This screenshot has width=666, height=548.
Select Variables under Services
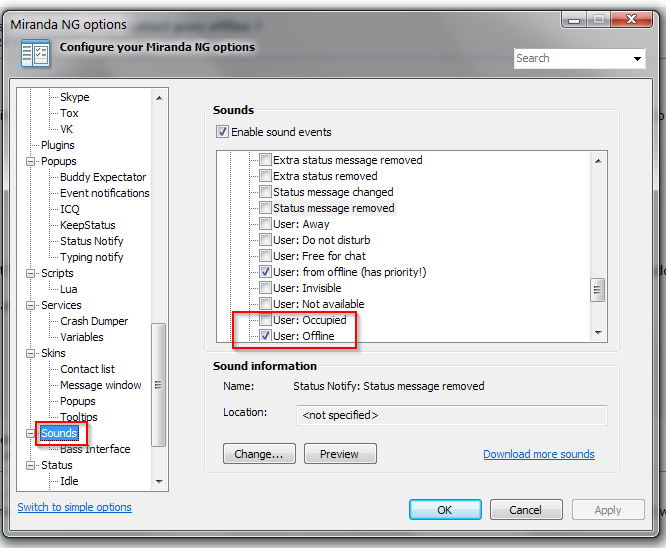82,337
